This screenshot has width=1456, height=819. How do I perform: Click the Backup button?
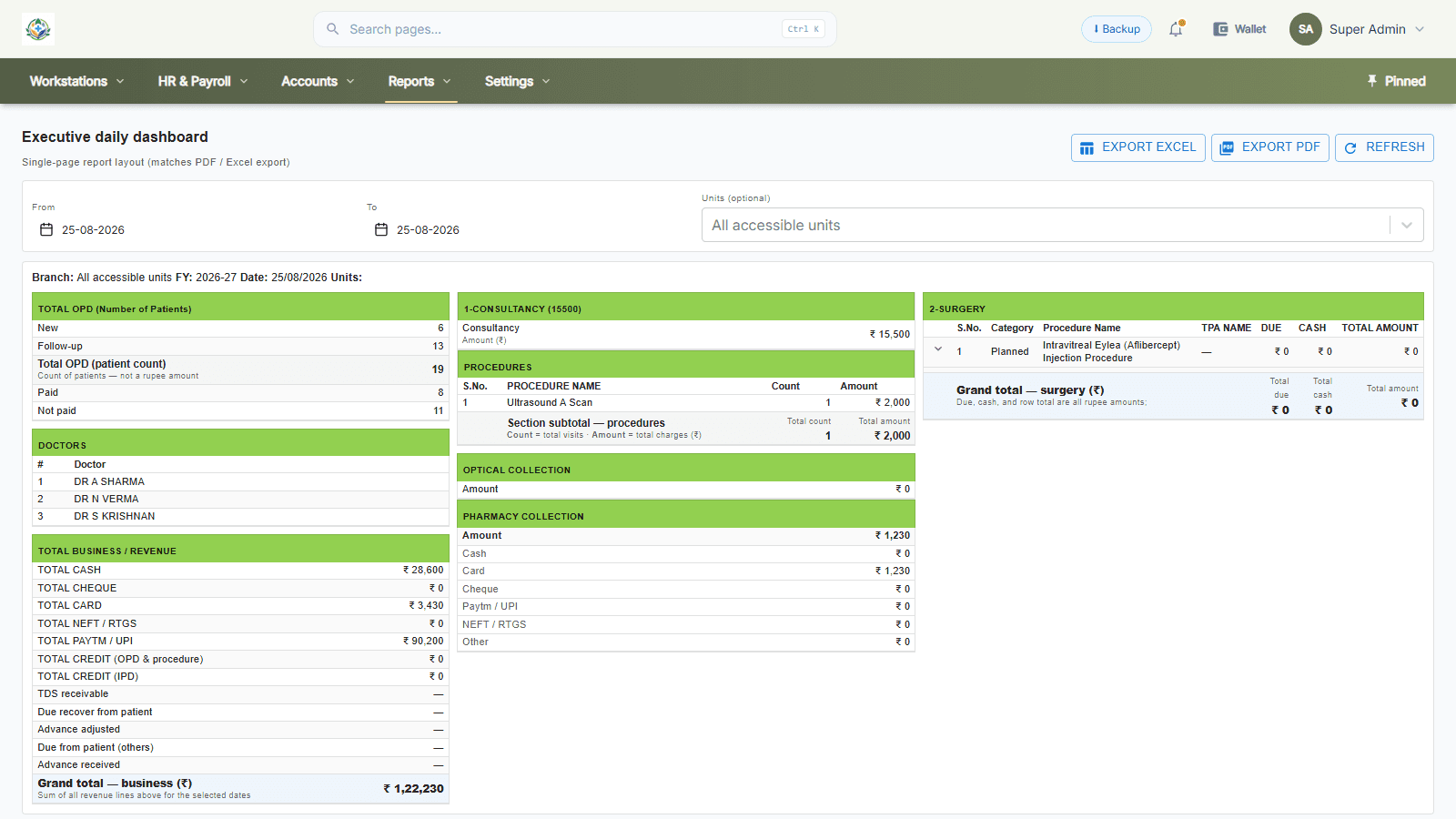(x=1117, y=29)
